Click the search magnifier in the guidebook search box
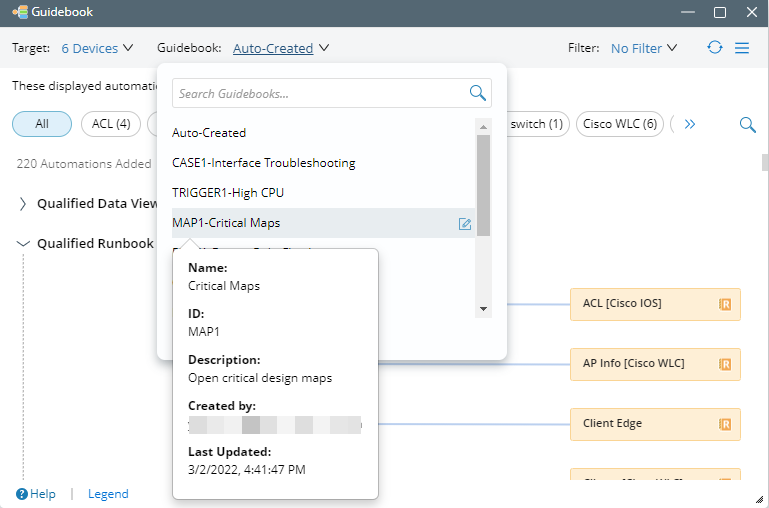The image size is (769, 508). click(478, 93)
